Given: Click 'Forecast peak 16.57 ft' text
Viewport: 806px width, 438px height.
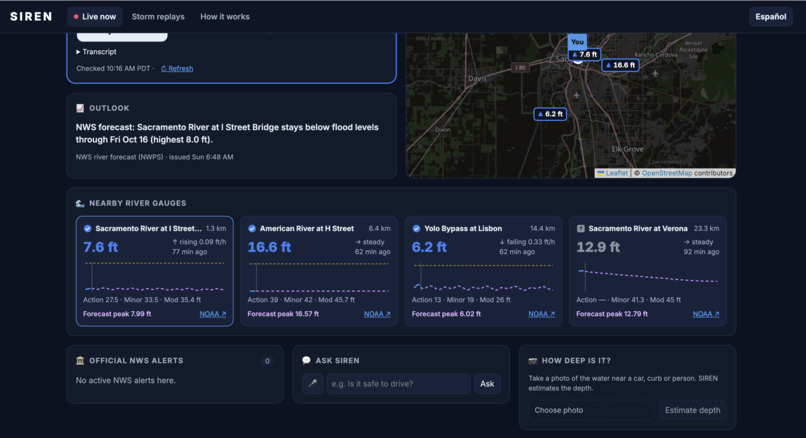Looking at the screenshot, I should 283,314.
